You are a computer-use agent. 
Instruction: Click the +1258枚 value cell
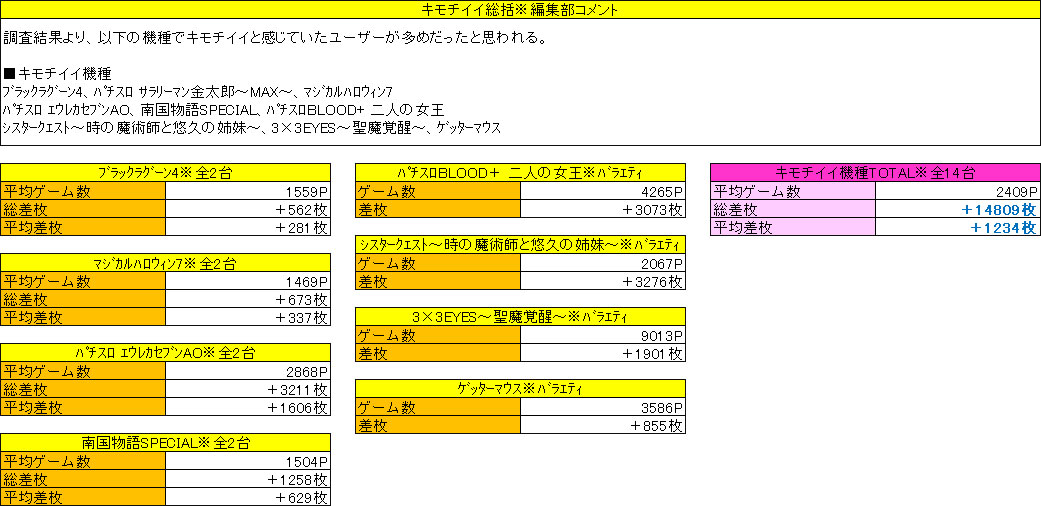tap(247, 479)
